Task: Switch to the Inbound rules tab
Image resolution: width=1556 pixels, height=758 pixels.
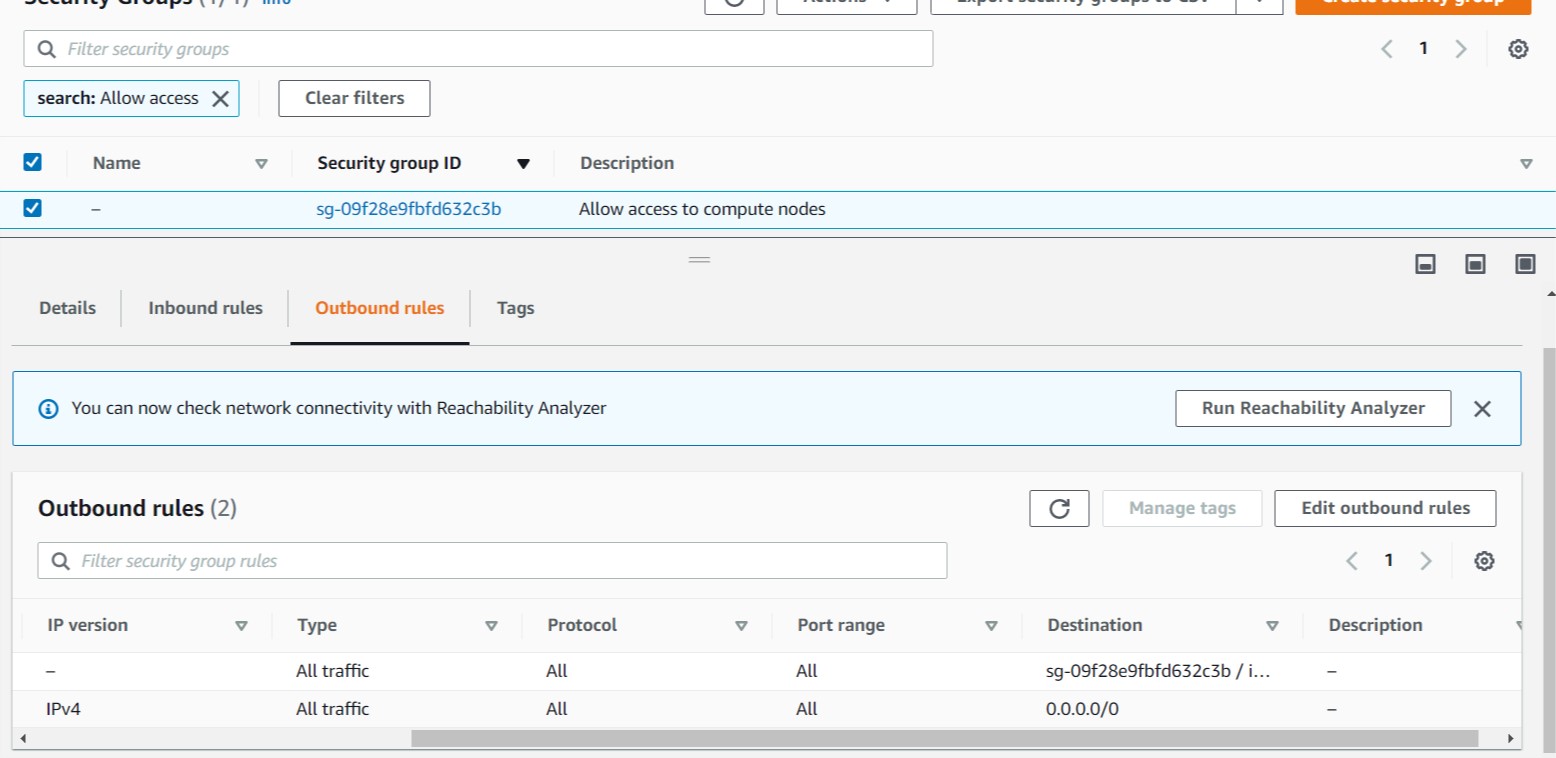Action: pos(205,308)
